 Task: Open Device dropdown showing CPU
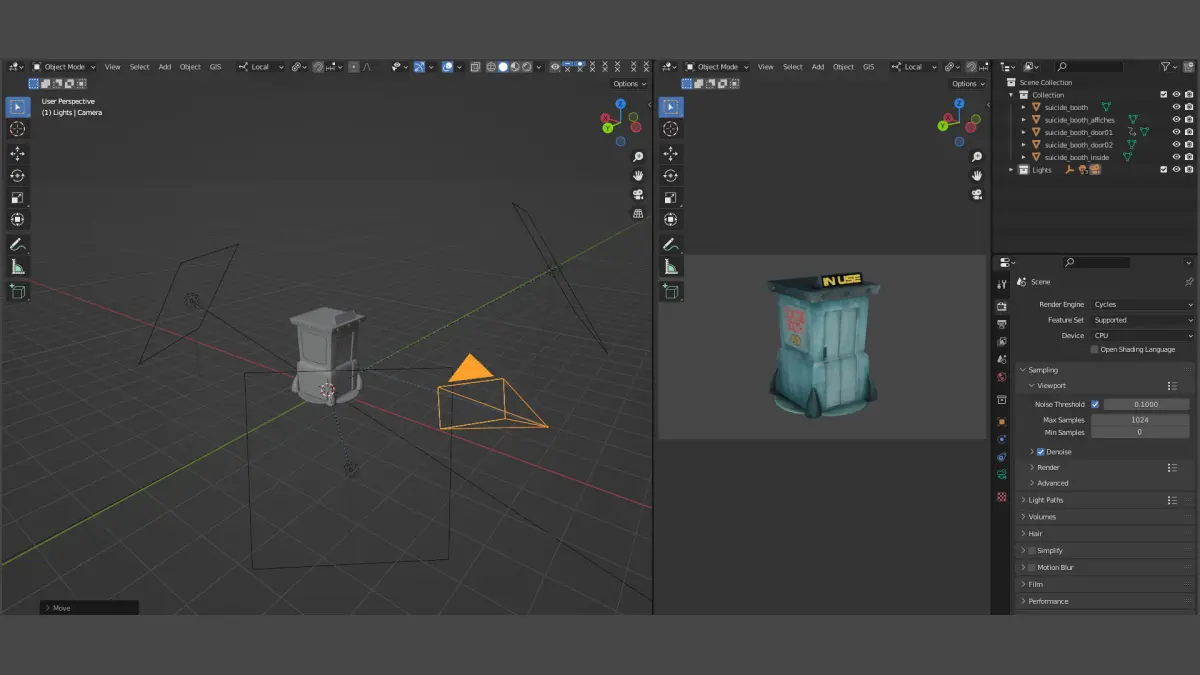coord(1142,336)
